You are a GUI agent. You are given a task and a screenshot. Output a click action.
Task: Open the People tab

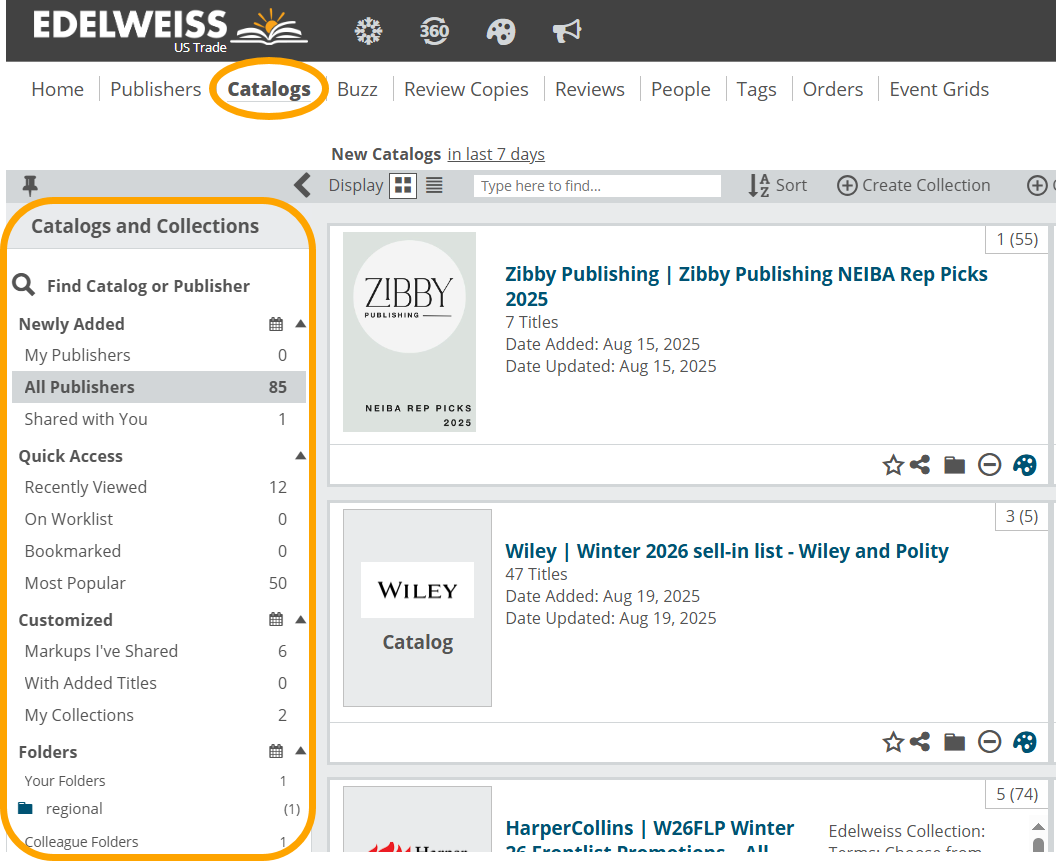(680, 89)
